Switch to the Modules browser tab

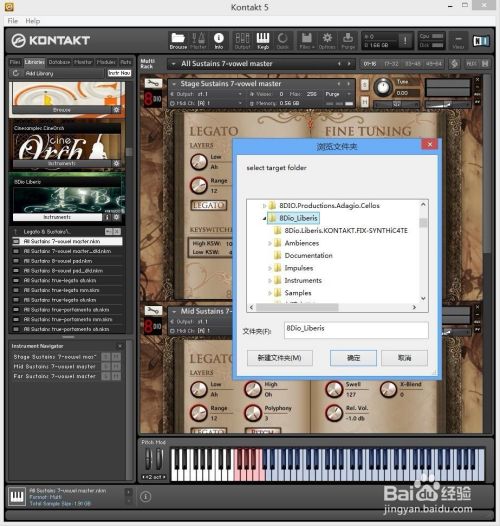tap(106, 62)
